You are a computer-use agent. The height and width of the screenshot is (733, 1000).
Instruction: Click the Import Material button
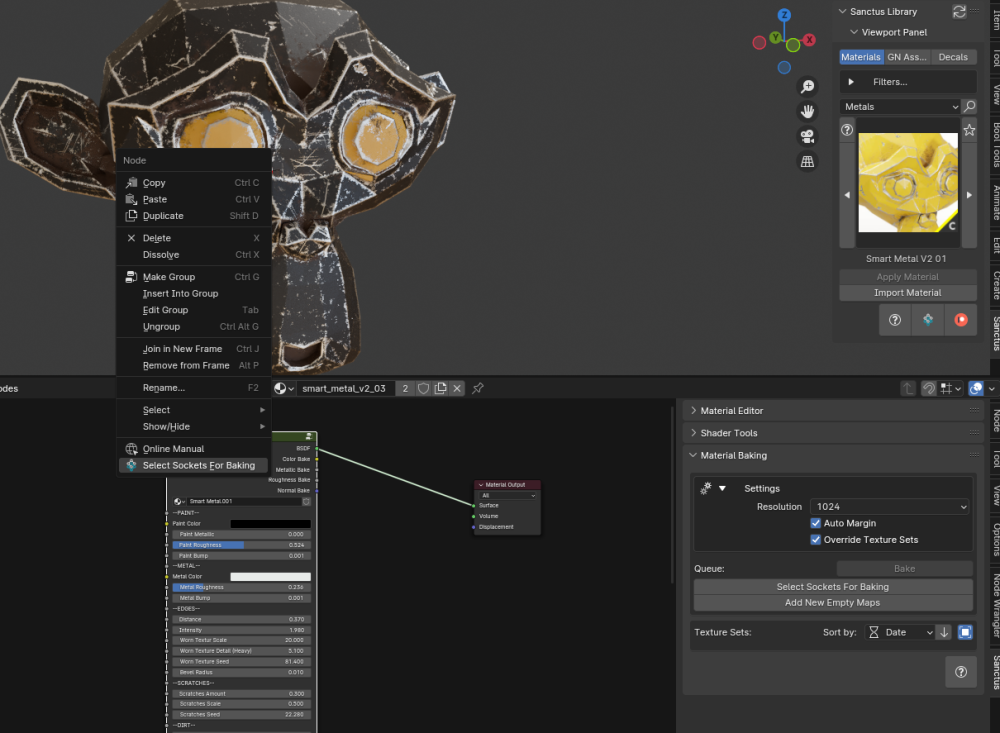coord(907,293)
